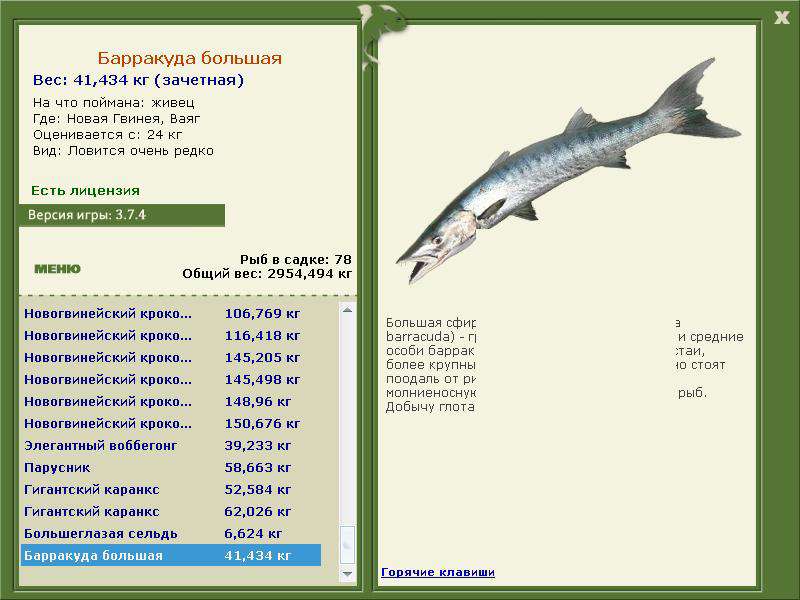Select the Гигантский каранкс row weighing 62,026 кг
This screenshot has width=800, height=600.
click(171, 511)
